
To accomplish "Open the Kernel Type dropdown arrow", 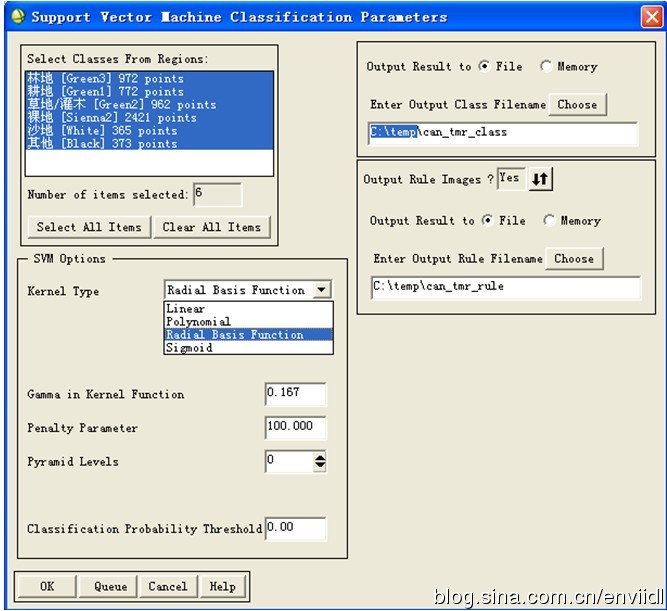I will tap(322, 290).
